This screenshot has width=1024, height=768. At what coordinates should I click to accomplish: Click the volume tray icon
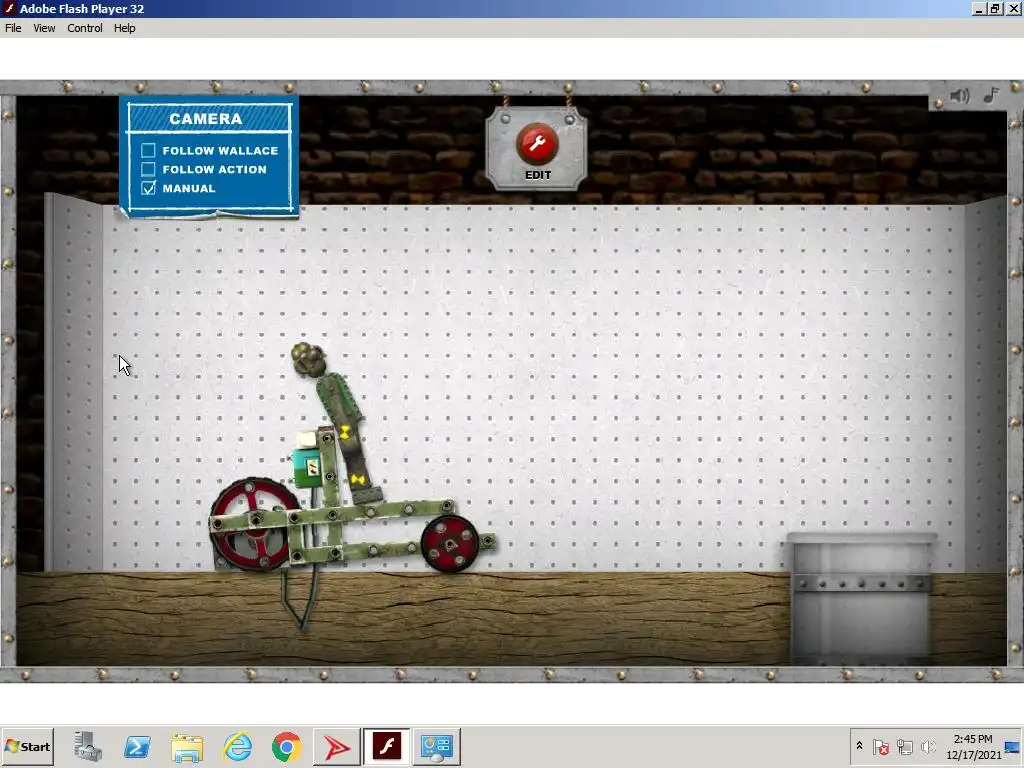[927, 746]
